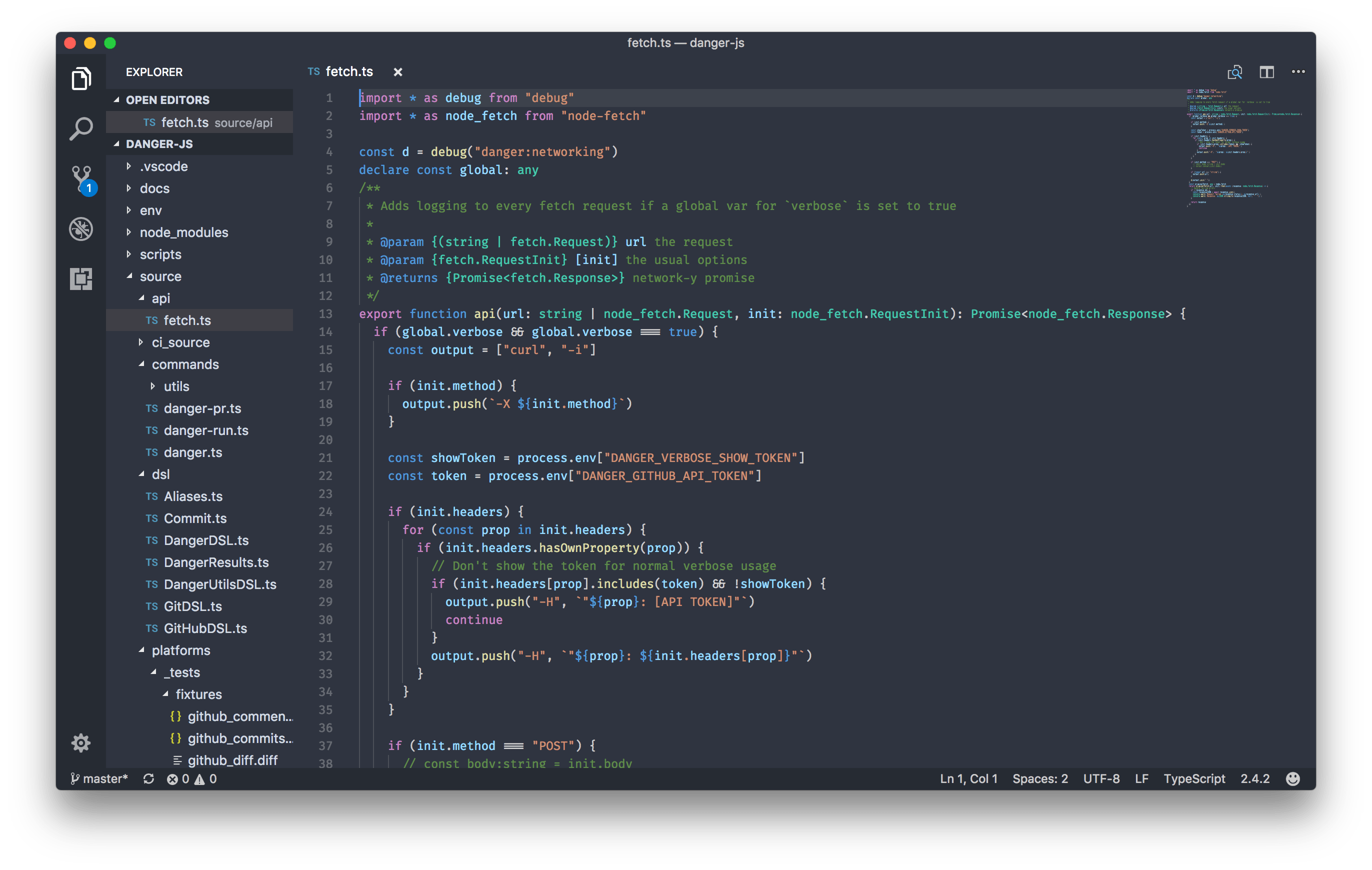
Task: Open Source Control view with badge
Action: point(82,179)
